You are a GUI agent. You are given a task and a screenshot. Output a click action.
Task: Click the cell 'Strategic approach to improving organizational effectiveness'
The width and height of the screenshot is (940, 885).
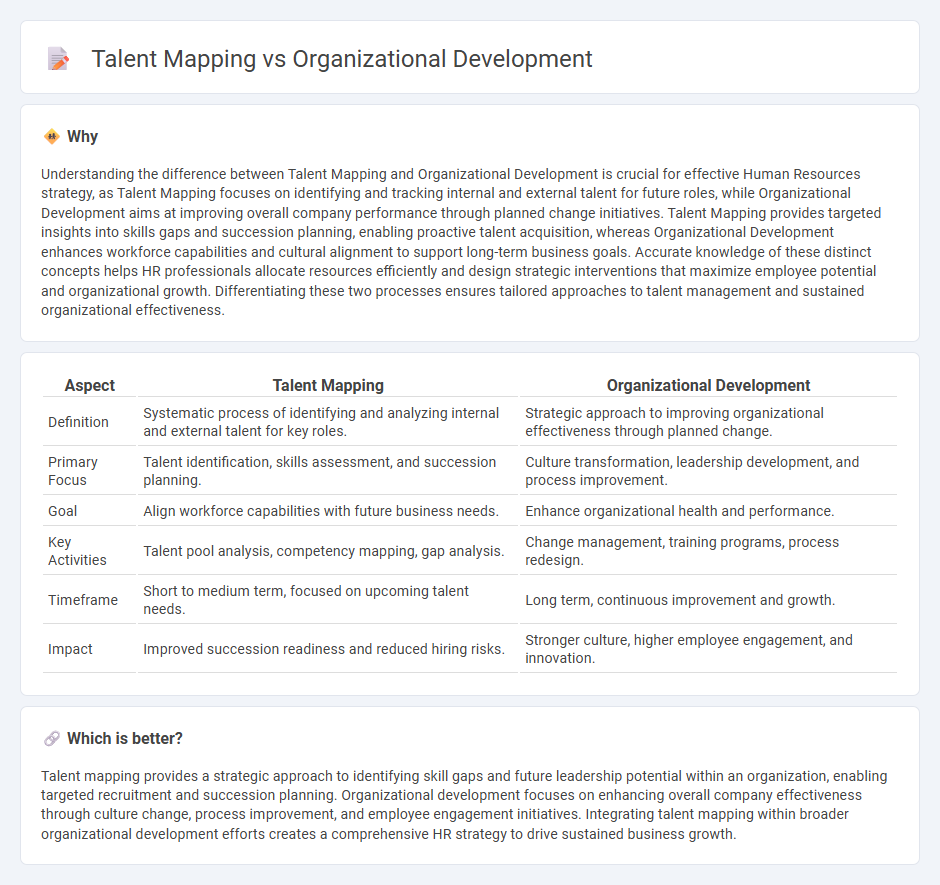tap(708, 422)
